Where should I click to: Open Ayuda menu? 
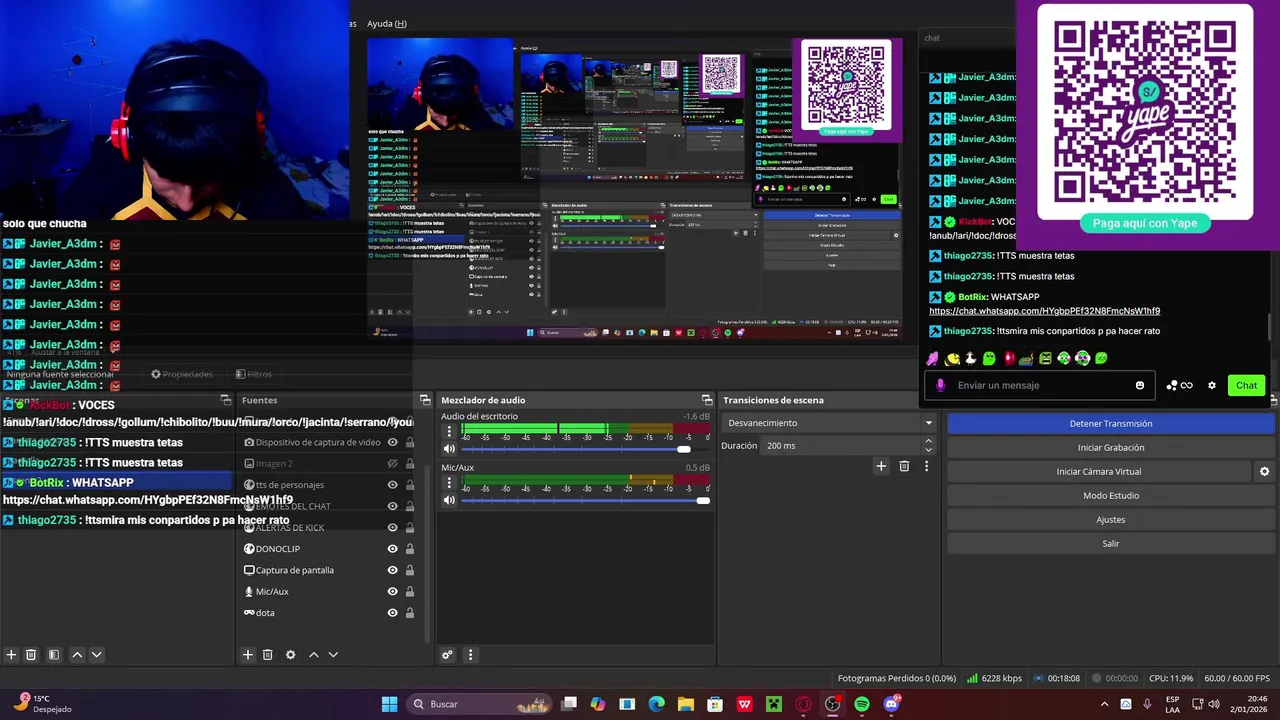386,23
